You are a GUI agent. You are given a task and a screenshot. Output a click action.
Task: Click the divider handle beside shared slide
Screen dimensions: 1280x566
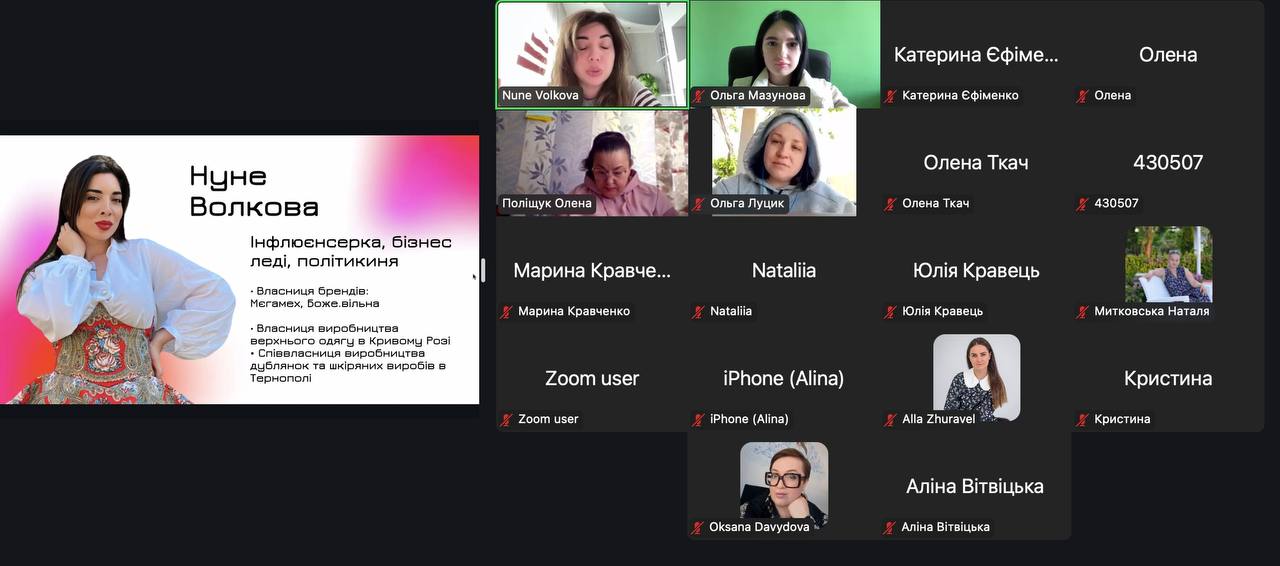point(483,270)
